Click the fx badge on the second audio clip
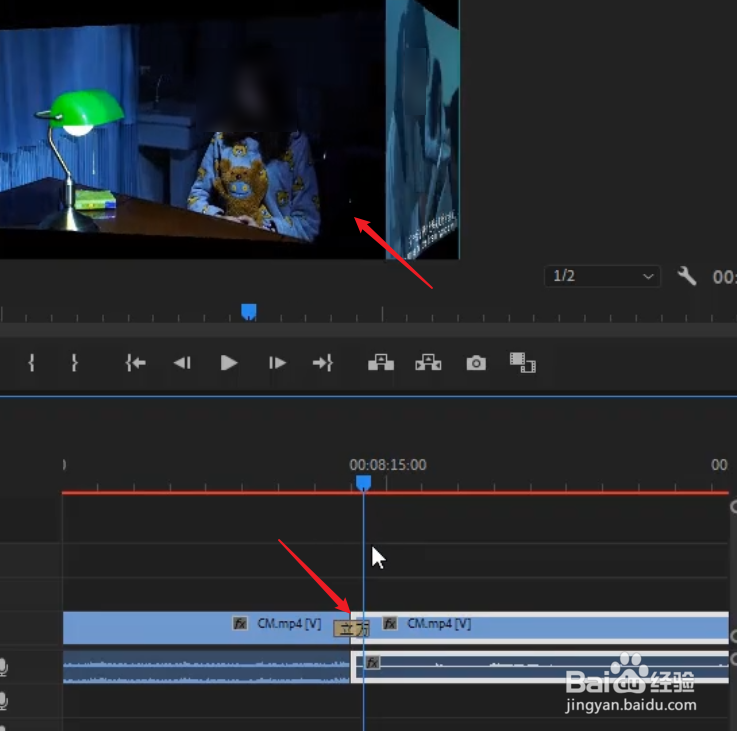The height and width of the screenshot is (731, 737). coord(373,663)
